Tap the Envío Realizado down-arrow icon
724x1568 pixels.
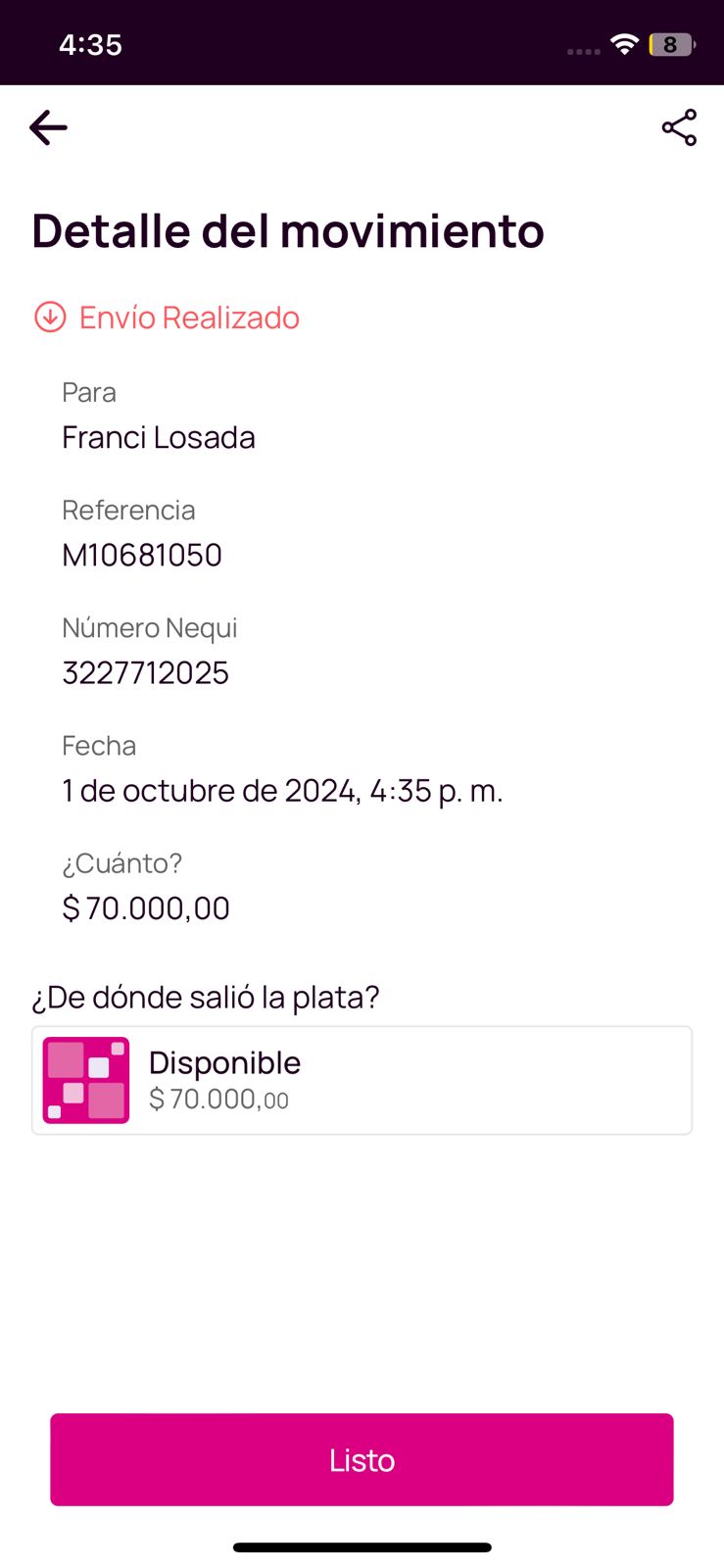50,318
